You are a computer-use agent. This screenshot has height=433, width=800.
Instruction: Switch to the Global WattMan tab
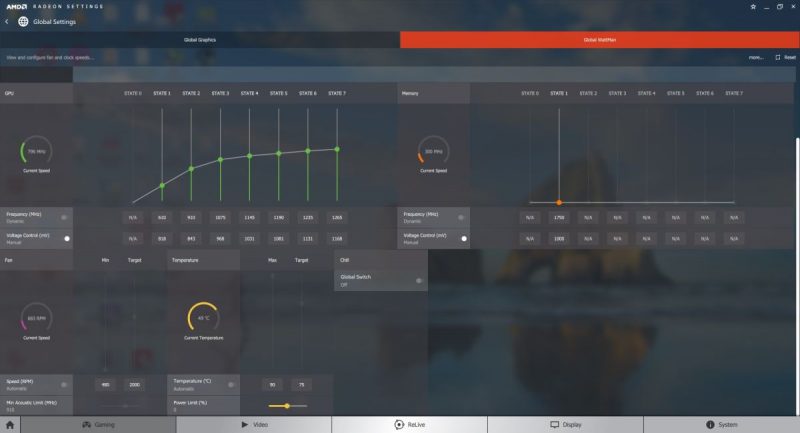tap(599, 40)
